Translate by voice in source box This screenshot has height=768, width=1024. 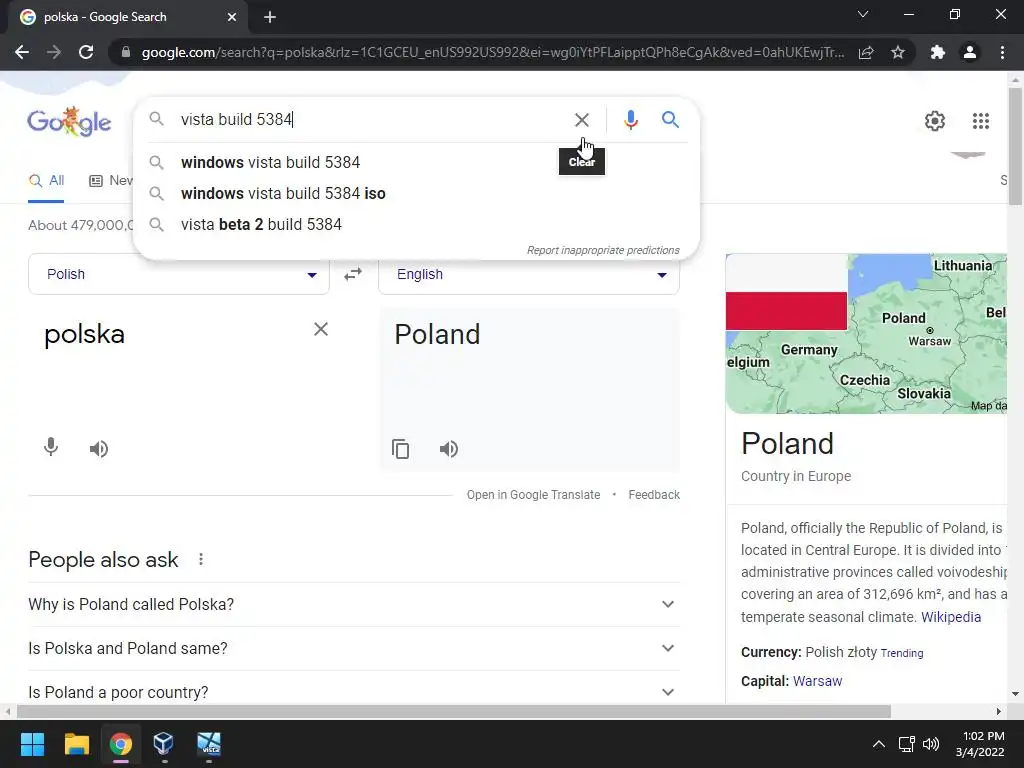click(50, 447)
